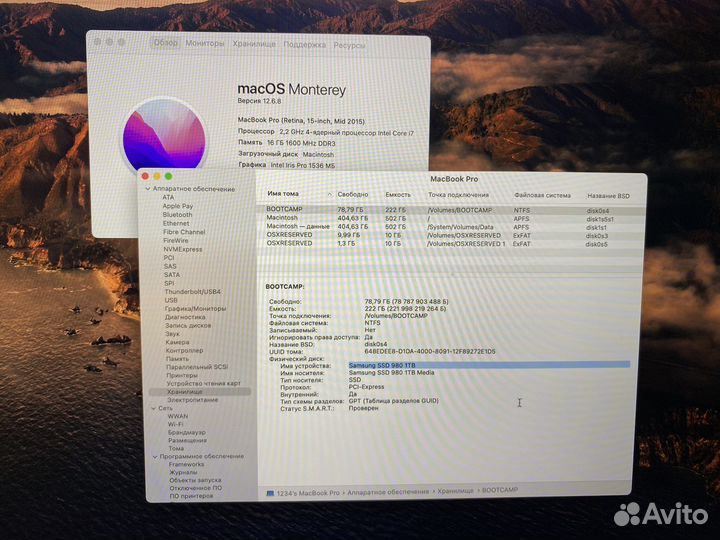Select Frameworks under software section

(x=186, y=465)
